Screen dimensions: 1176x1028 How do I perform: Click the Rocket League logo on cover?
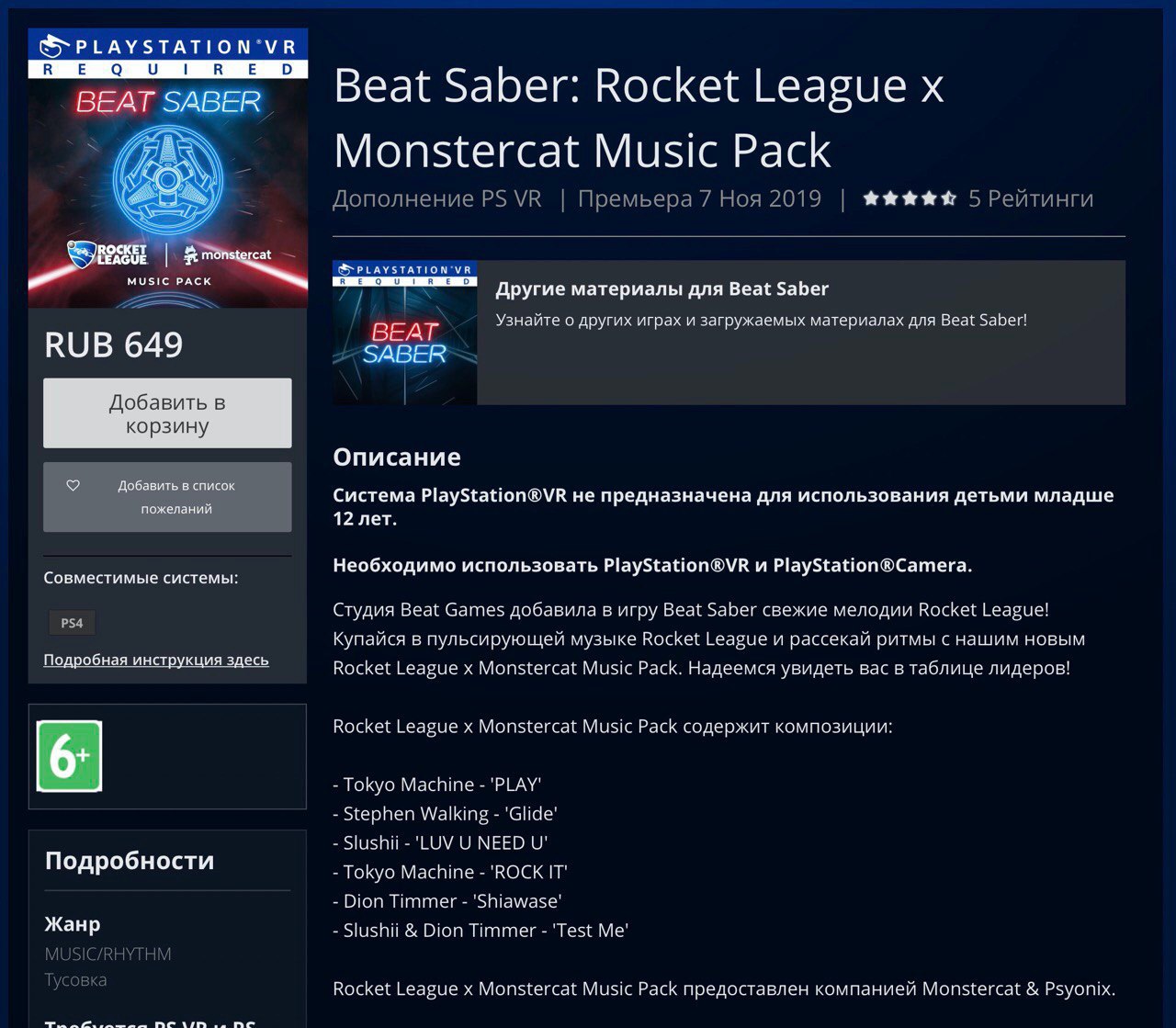(x=107, y=254)
